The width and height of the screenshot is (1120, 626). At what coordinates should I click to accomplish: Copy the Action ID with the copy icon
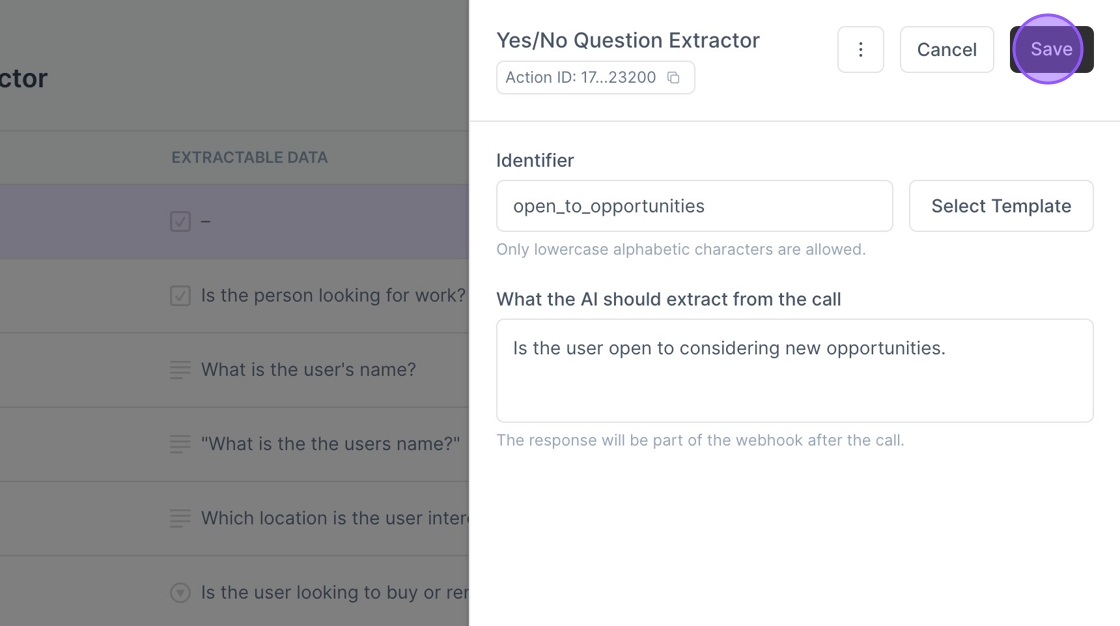tap(674, 78)
